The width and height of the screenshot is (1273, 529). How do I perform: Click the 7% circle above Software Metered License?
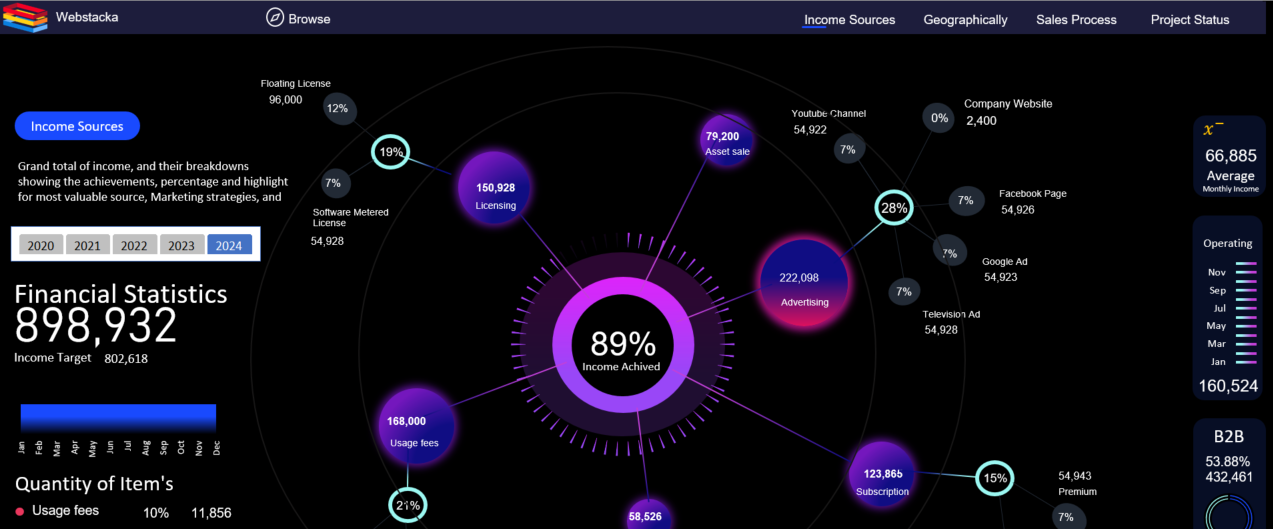coord(335,183)
